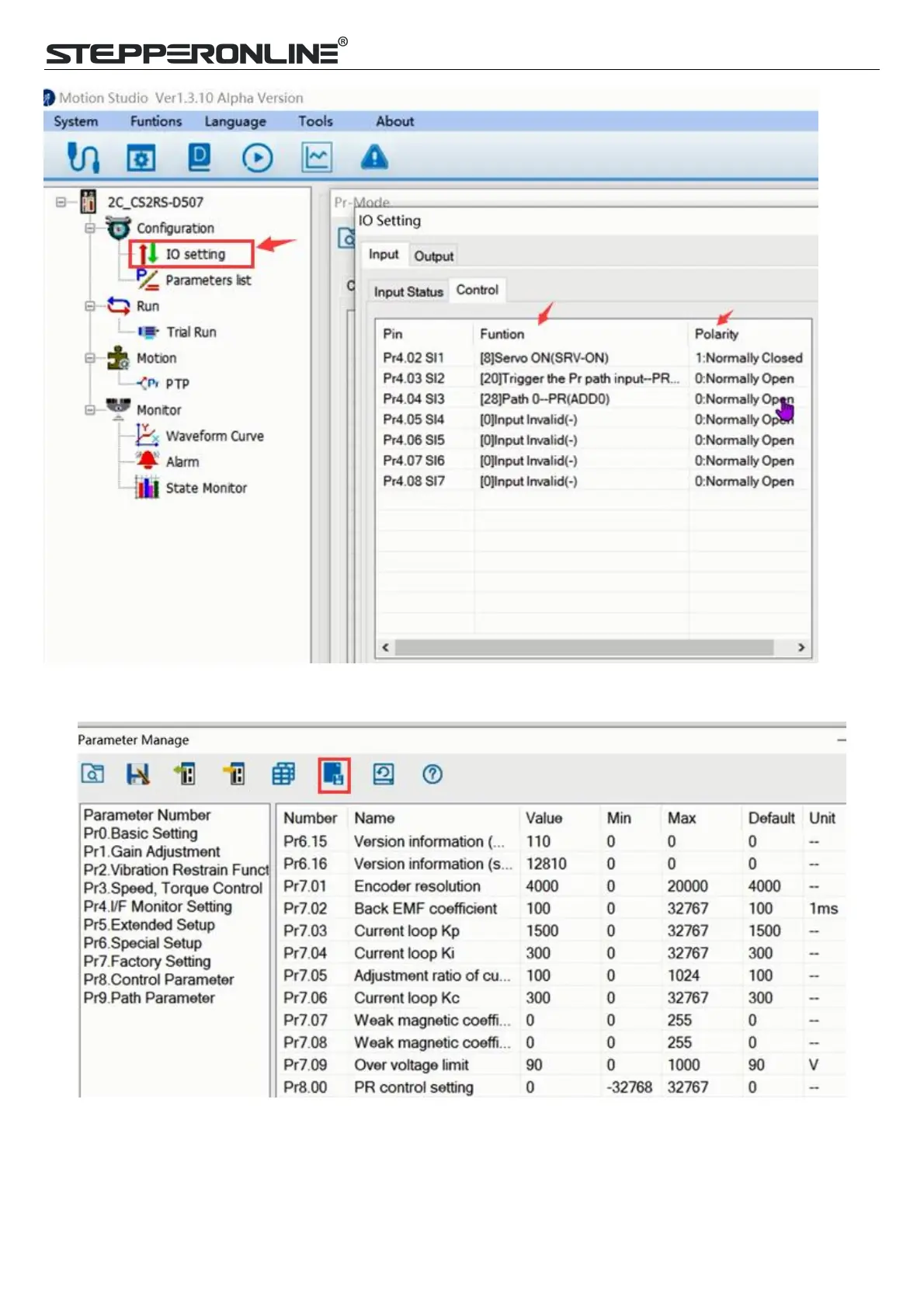The image size is (924, 1308).
Task: Collapse the 2C_CS2RS-D507 root node
Action: point(61,203)
